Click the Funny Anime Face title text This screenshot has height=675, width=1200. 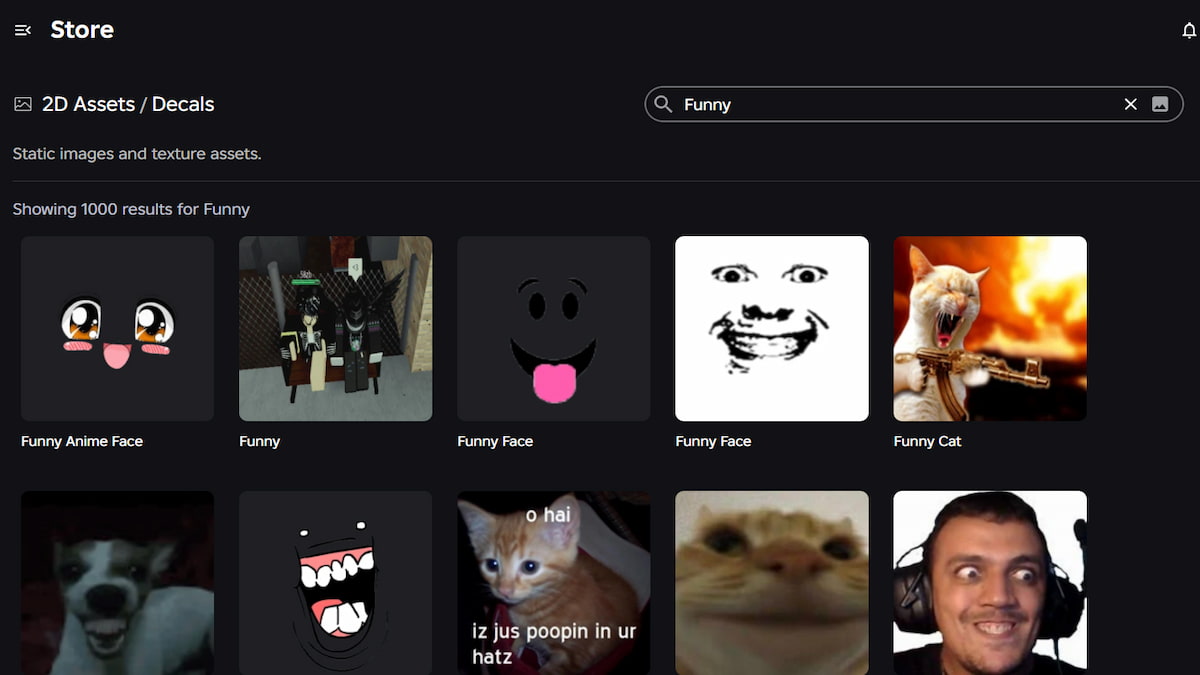82,441
